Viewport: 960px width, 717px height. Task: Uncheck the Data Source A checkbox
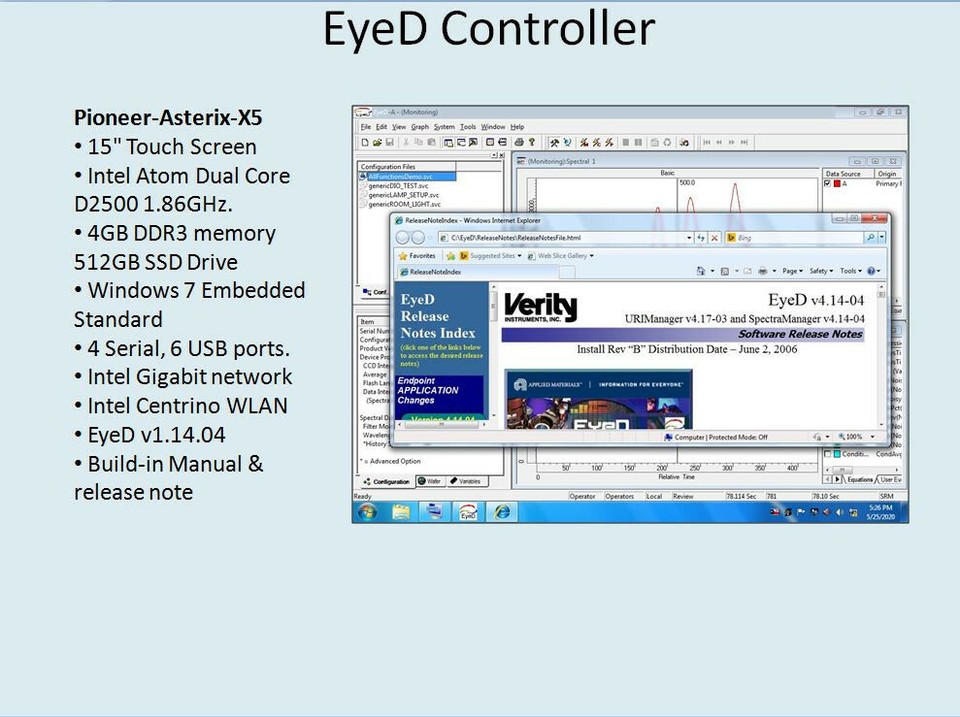827,183
